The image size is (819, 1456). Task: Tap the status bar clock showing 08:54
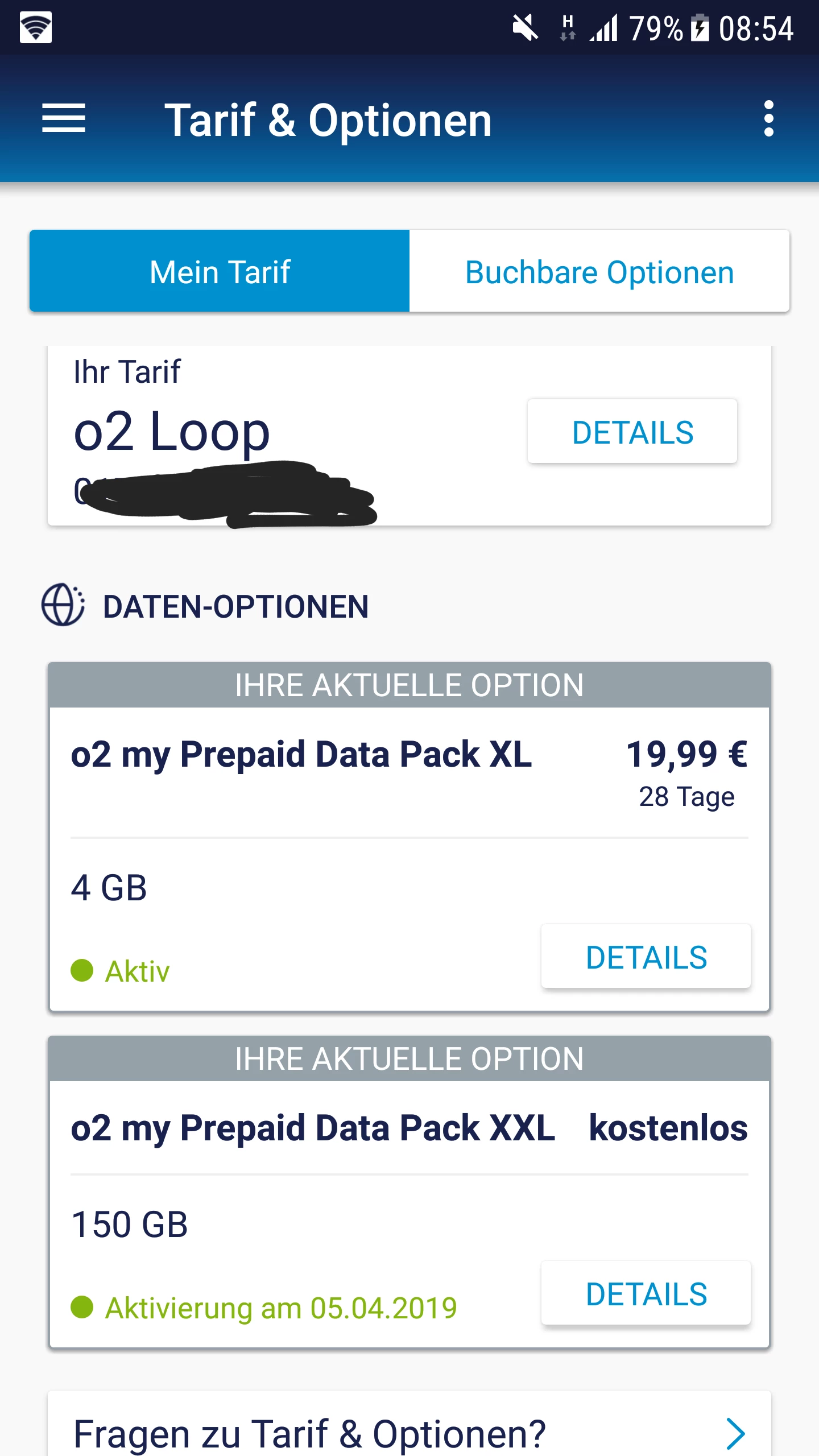(756, 28)
